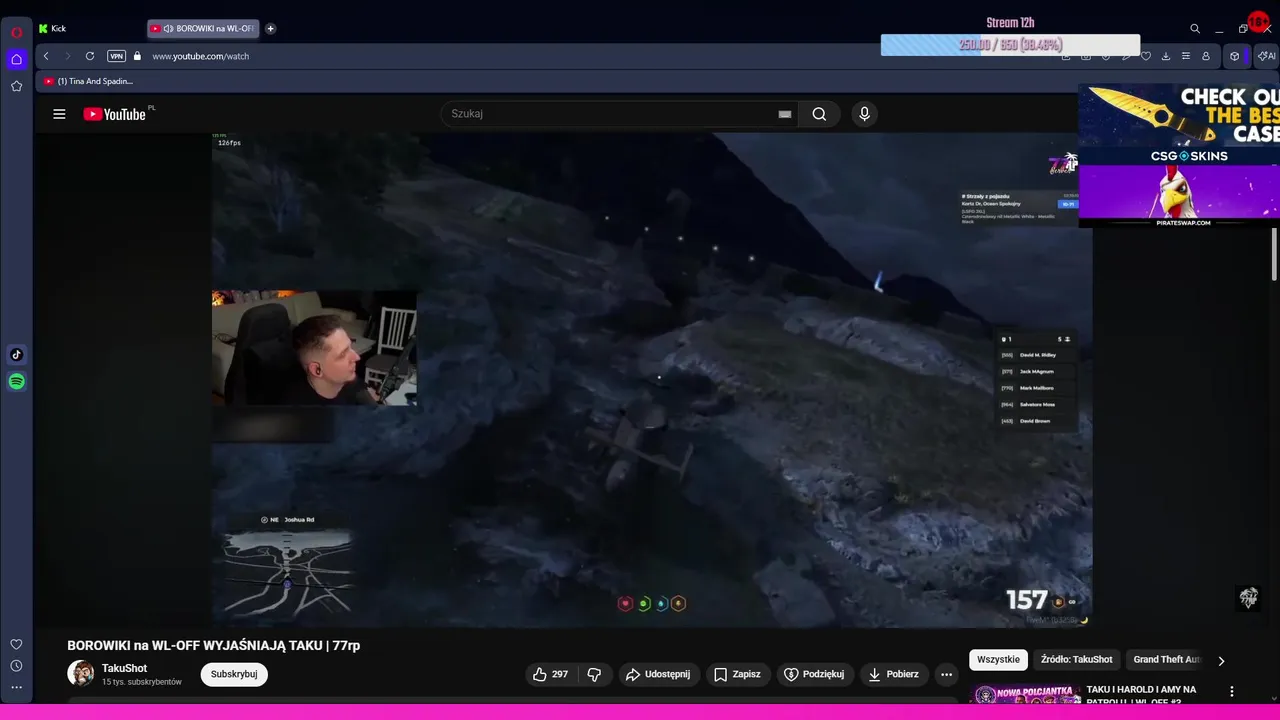The image size is (1280, 720).
Task: Click the Stream 12h goal progress bar
Action: tap(1010, 45)
